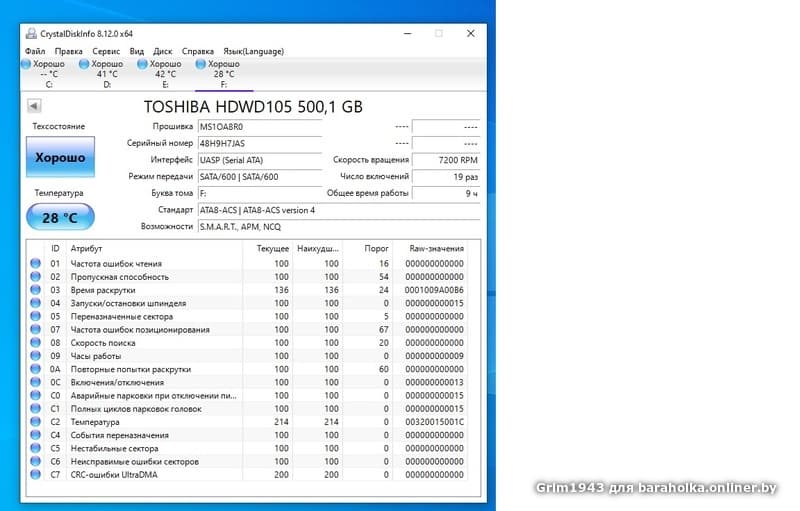Open the Правка menu

pos(68,51)
